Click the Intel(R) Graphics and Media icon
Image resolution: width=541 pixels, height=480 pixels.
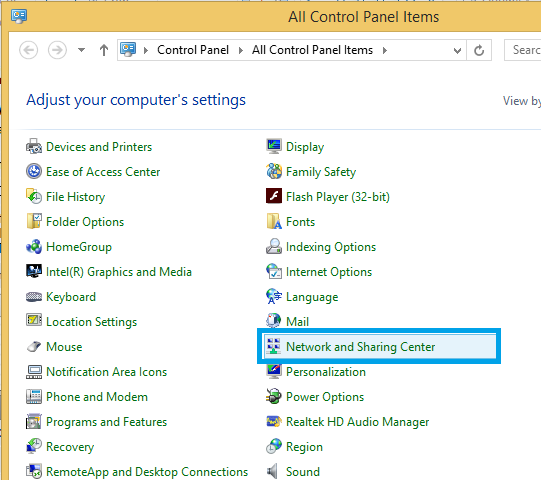34,272
